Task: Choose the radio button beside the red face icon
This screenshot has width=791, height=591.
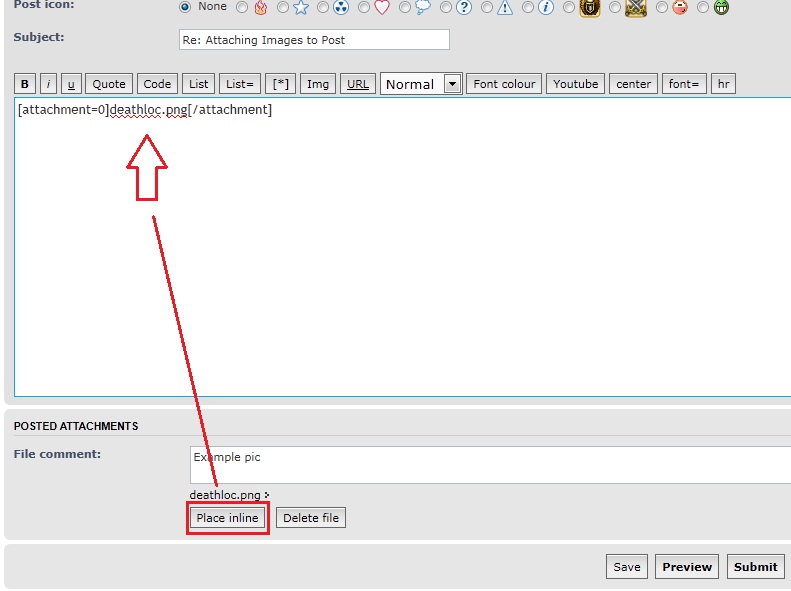Action: pos(662,7)
